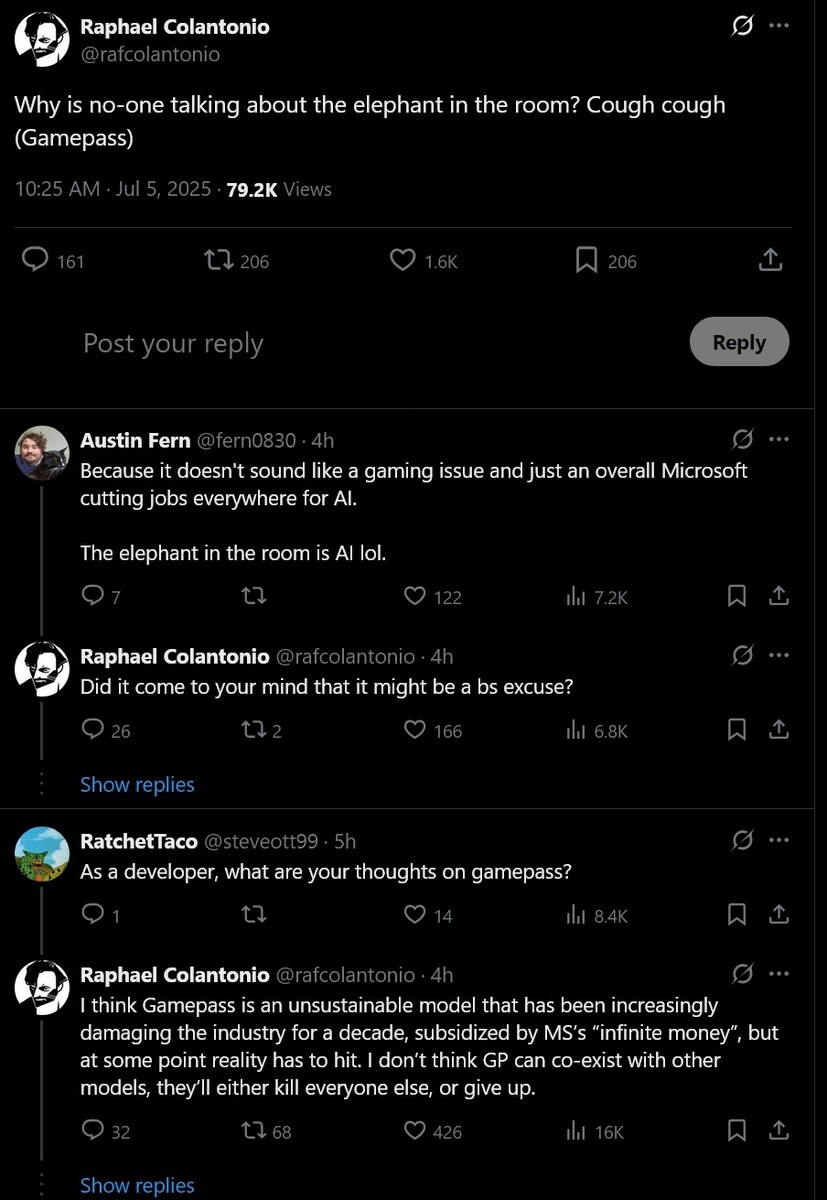Toggle repost on RatchetTaco's question
Viewport: 827px width, 1200px height.
click(x=254, y=914)
